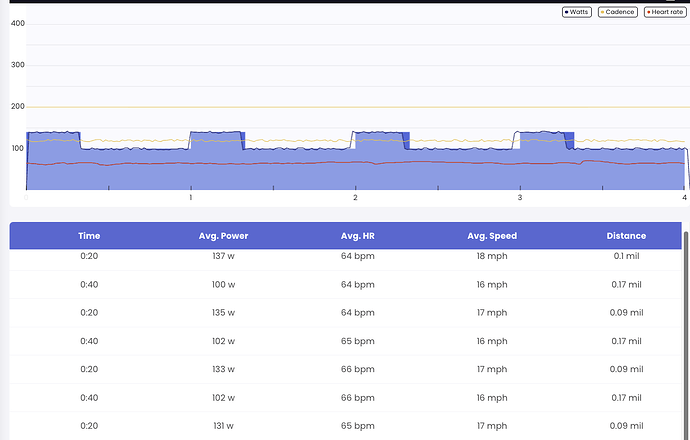This screenshot has height=440, width=690.
Task: Toggle the Cadence legend chip
Action: click(x=617, y=12)
